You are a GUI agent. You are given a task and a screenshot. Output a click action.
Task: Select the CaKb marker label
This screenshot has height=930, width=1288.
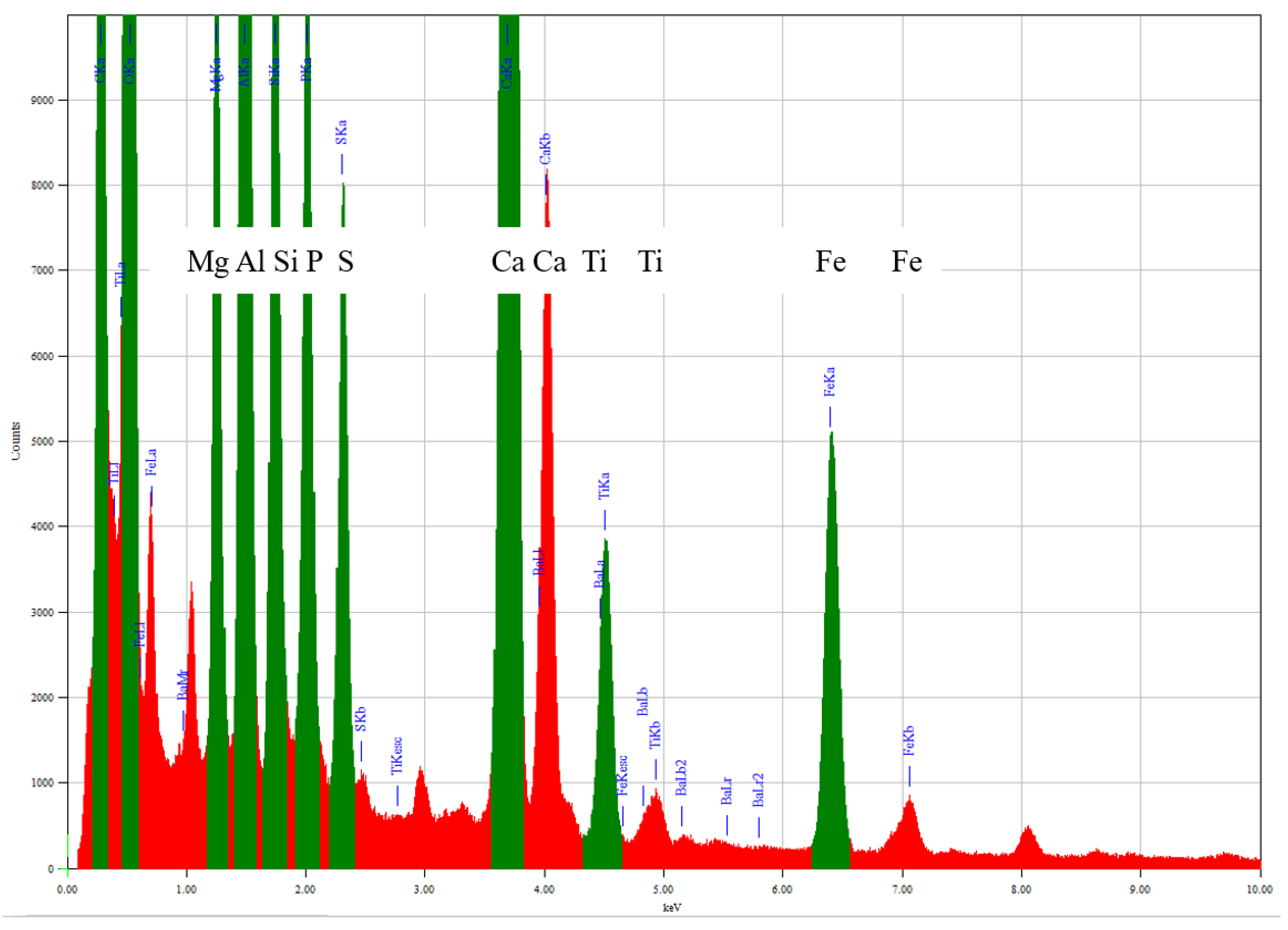click(545, 149)
